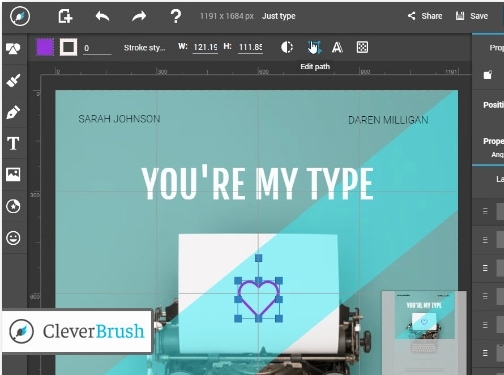This screenshot has height=375, width=504.
Task: Click the Save button
Action: [x=472, y=16]
